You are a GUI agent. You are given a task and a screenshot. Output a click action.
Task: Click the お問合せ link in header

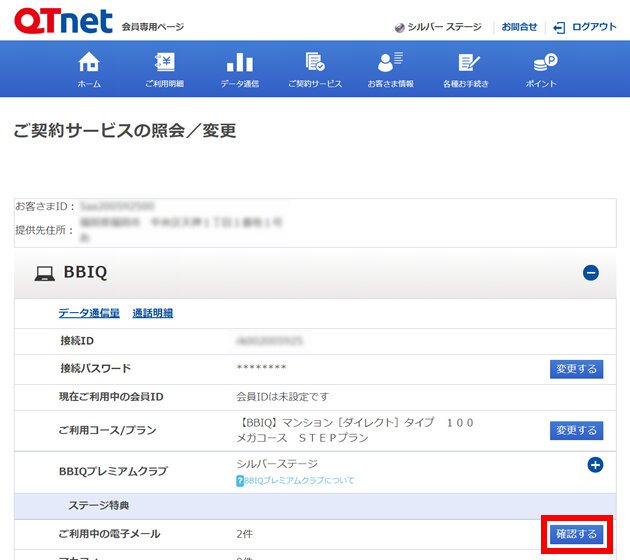point(519,27)
